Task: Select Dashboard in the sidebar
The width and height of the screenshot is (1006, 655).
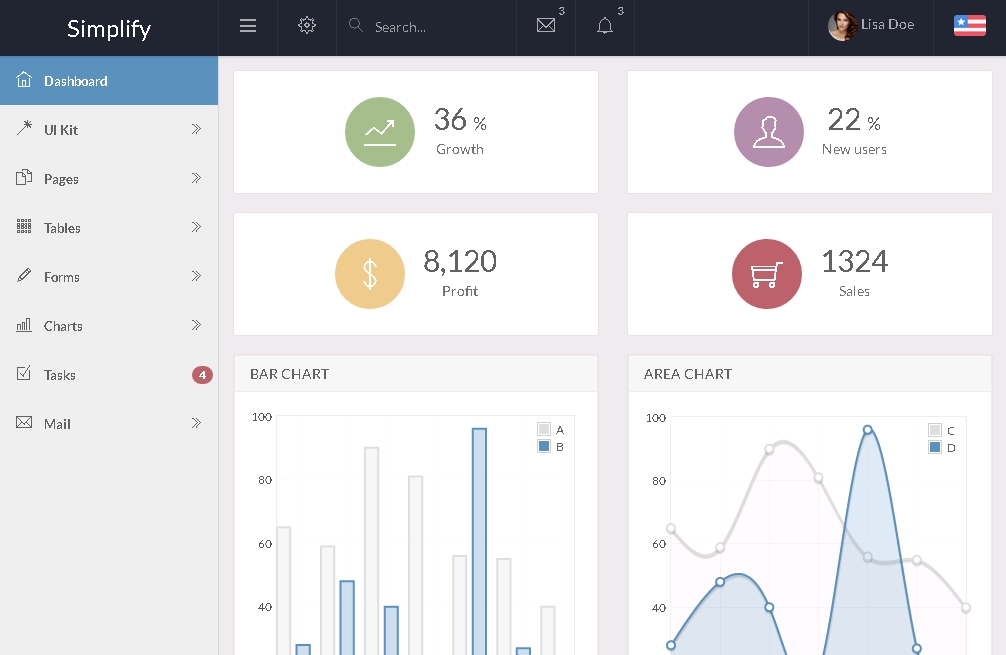Action: click(x=108, y=81)
